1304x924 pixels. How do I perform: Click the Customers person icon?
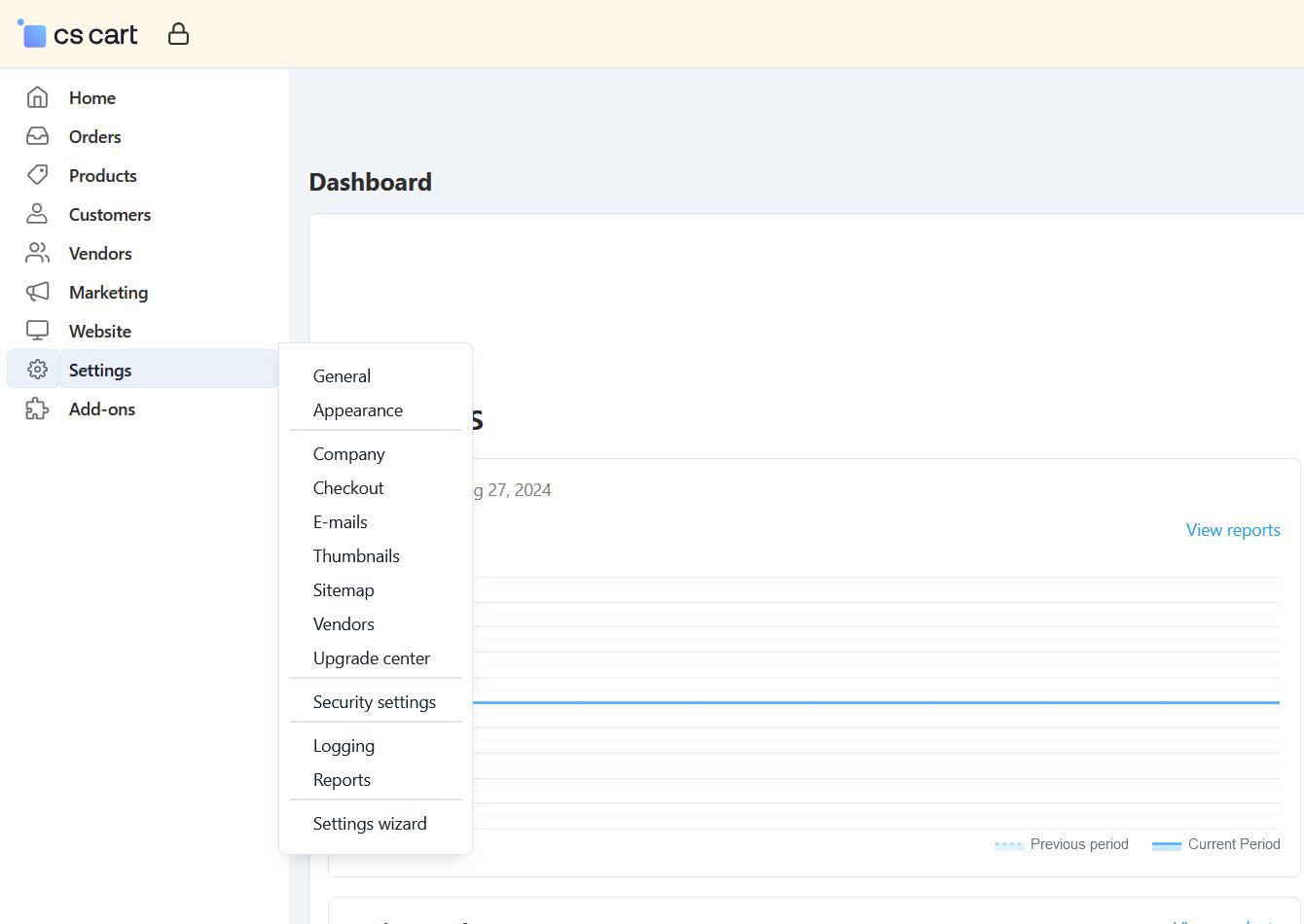pyautogui.click(x=37, y=214)
